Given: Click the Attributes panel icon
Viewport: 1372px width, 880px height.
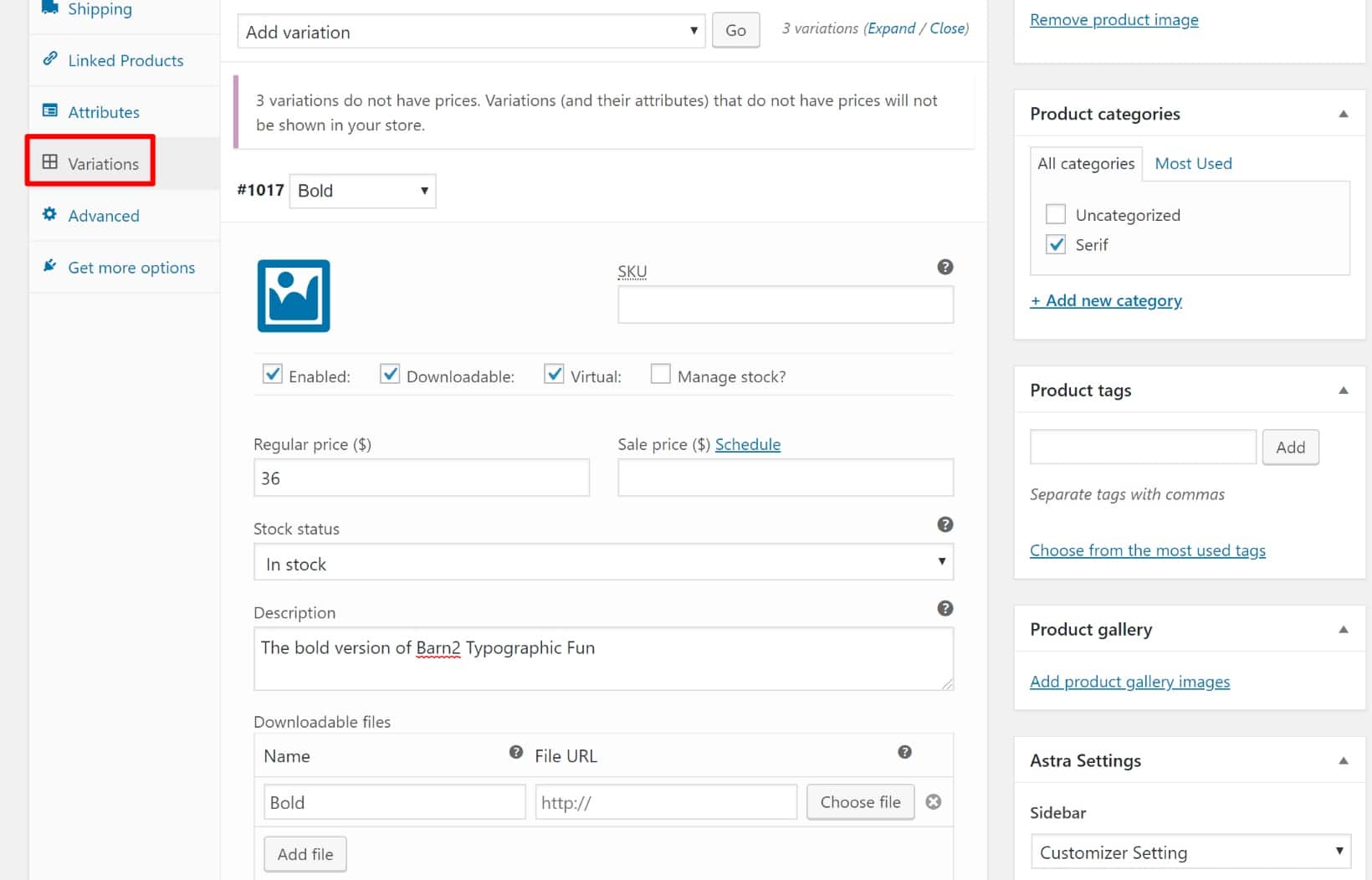Looking at the screenshot, I should click(x=49, y=110).
